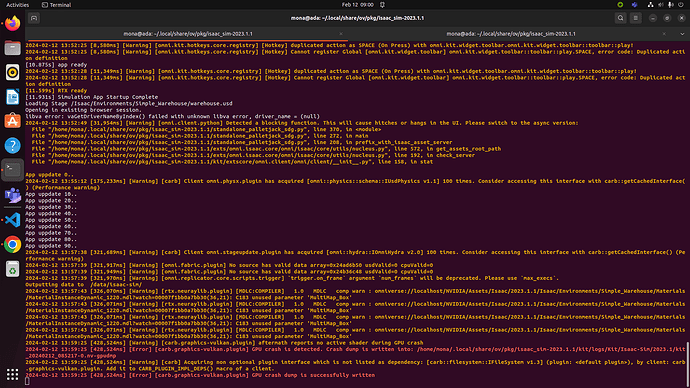The image size is (690, 388).
Task: Open Google Chrome from the dock
Action: click(12, 244)
